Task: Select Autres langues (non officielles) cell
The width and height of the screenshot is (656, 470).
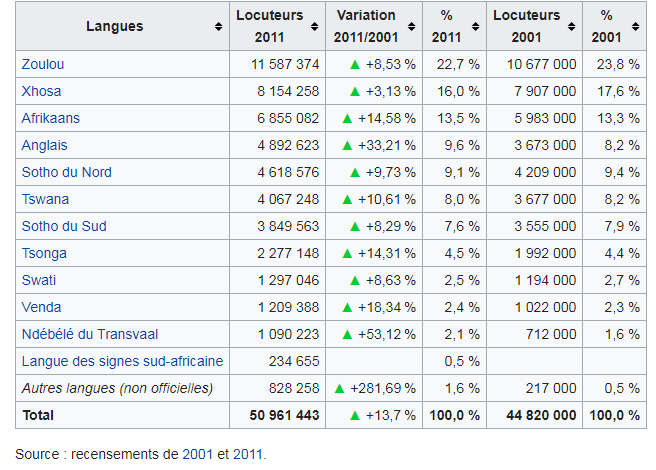Action: coord(122,388)
